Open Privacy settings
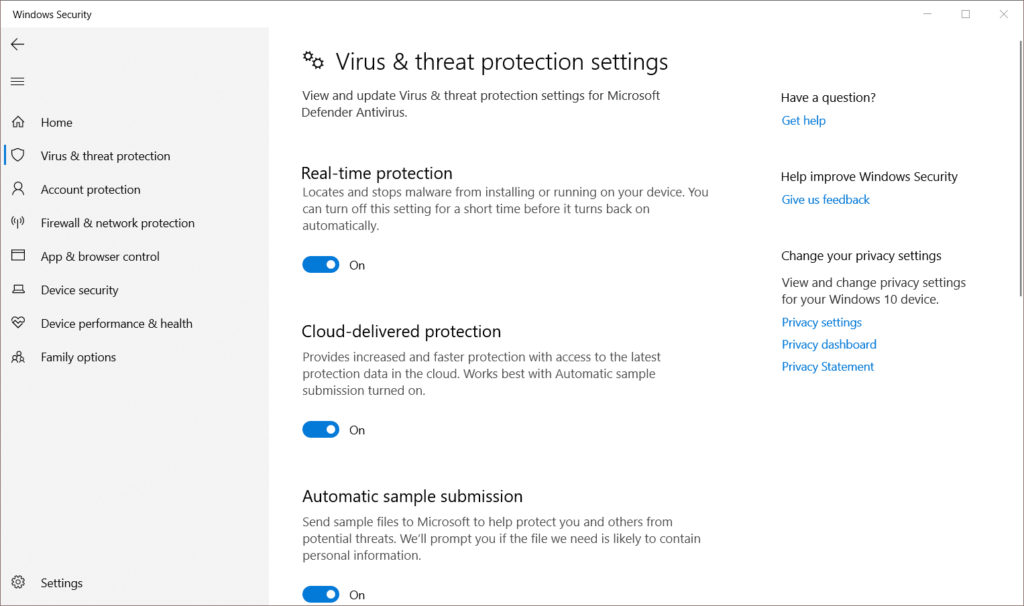The width and height of the screenshot is (1024, 606). [821, 322]
